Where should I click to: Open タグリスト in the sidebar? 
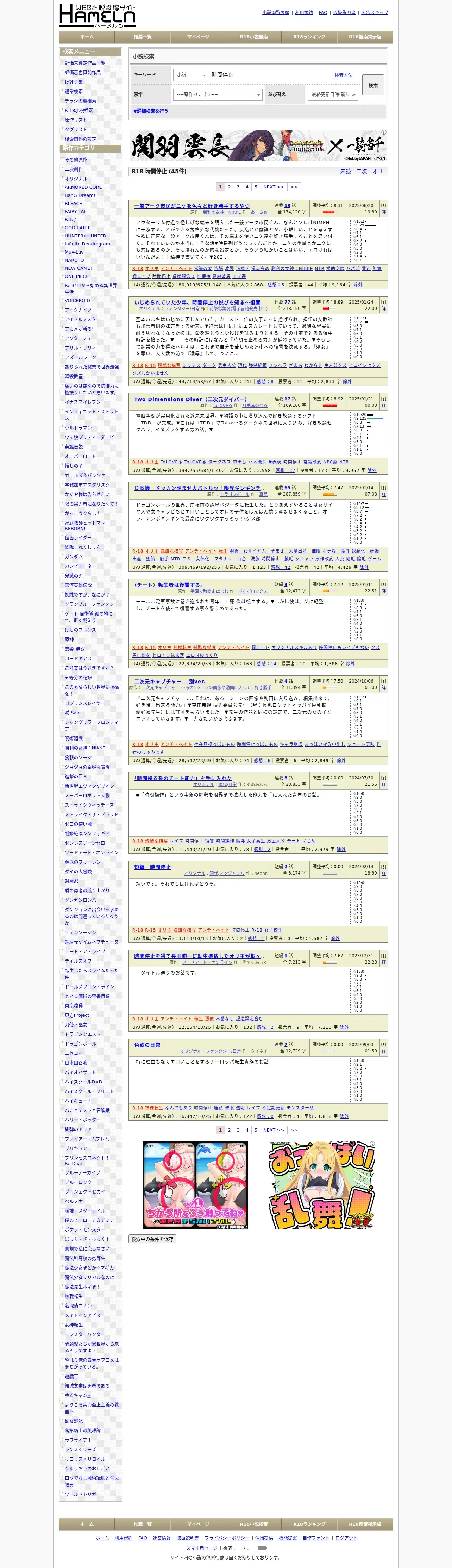76,130
